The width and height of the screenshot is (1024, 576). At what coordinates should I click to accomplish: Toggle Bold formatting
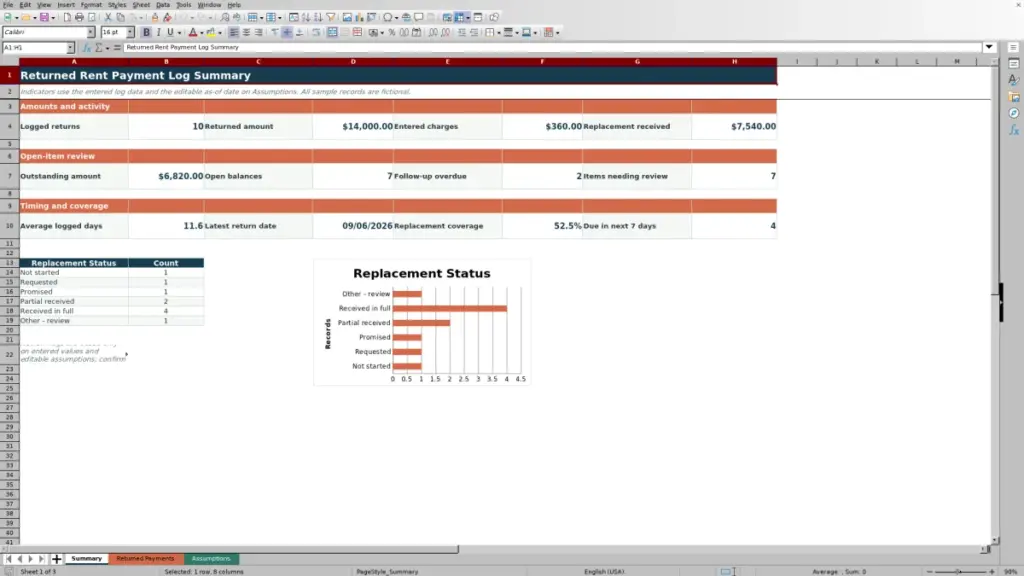click(x=146, y=32)
